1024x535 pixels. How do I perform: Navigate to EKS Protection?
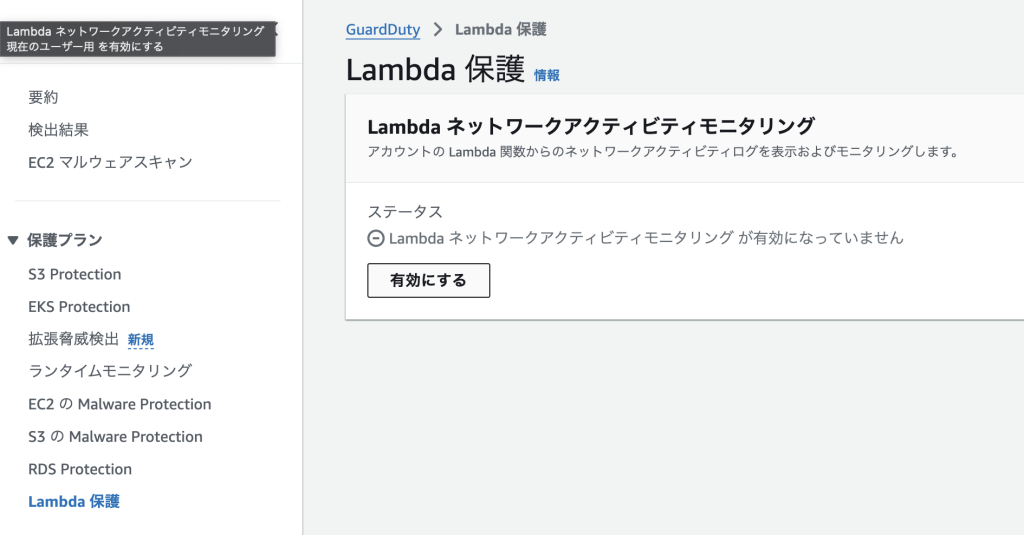coord(79,307)
